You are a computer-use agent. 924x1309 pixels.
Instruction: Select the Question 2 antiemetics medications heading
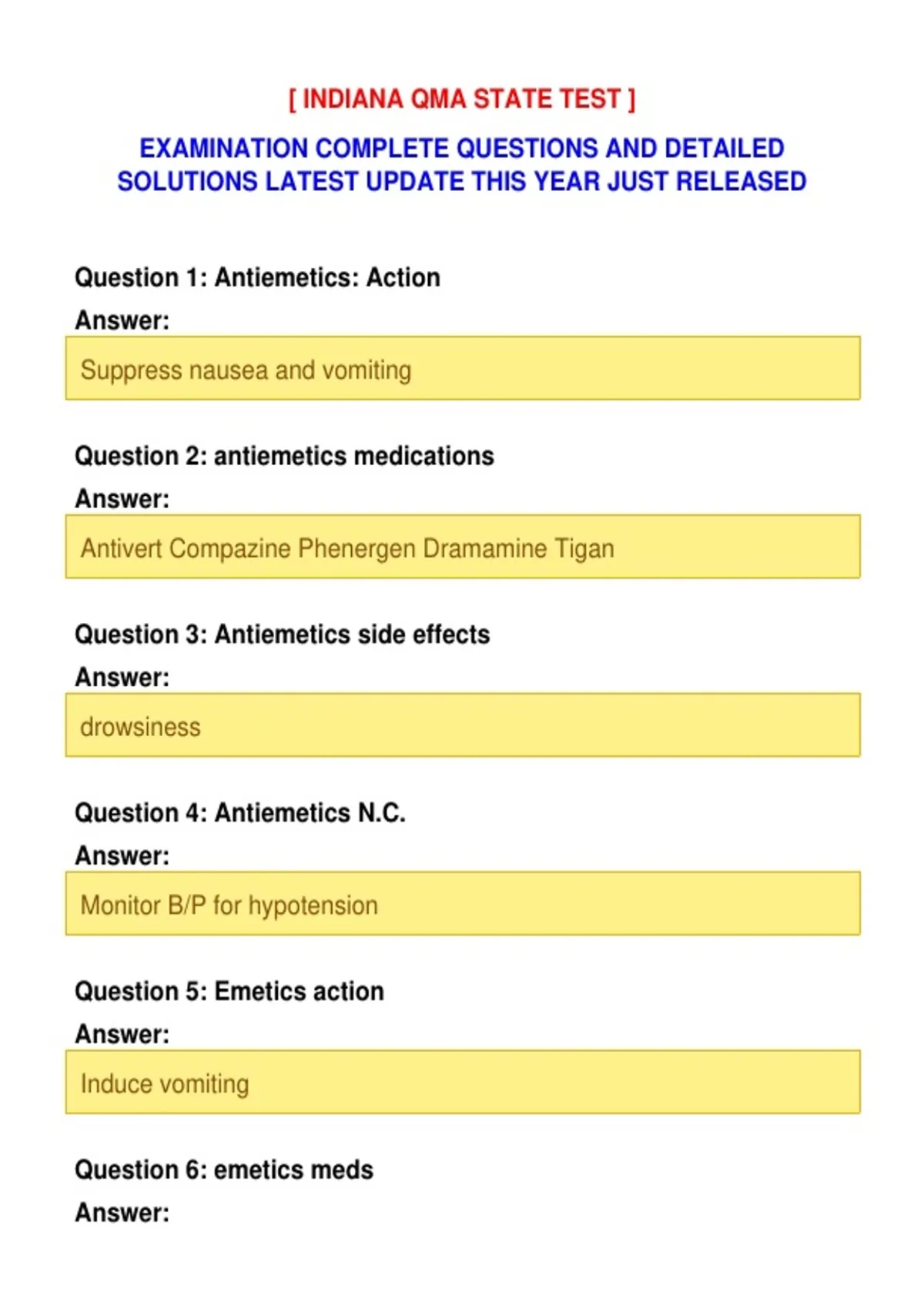coord(284,456)
